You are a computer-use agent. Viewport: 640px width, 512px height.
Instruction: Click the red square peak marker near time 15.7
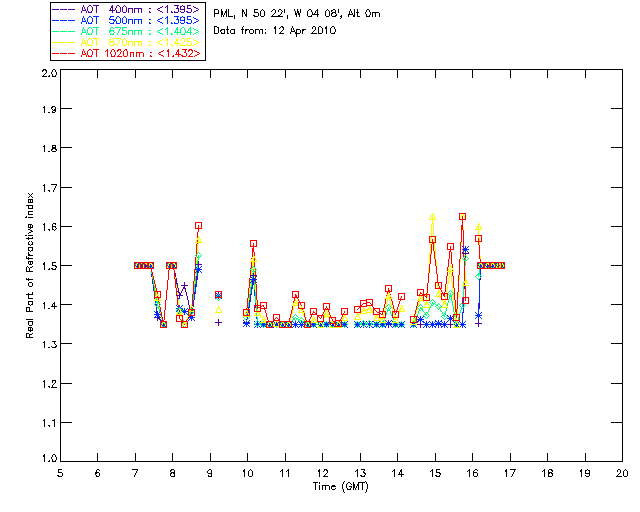pyautogui.click(x=462, y=216)
